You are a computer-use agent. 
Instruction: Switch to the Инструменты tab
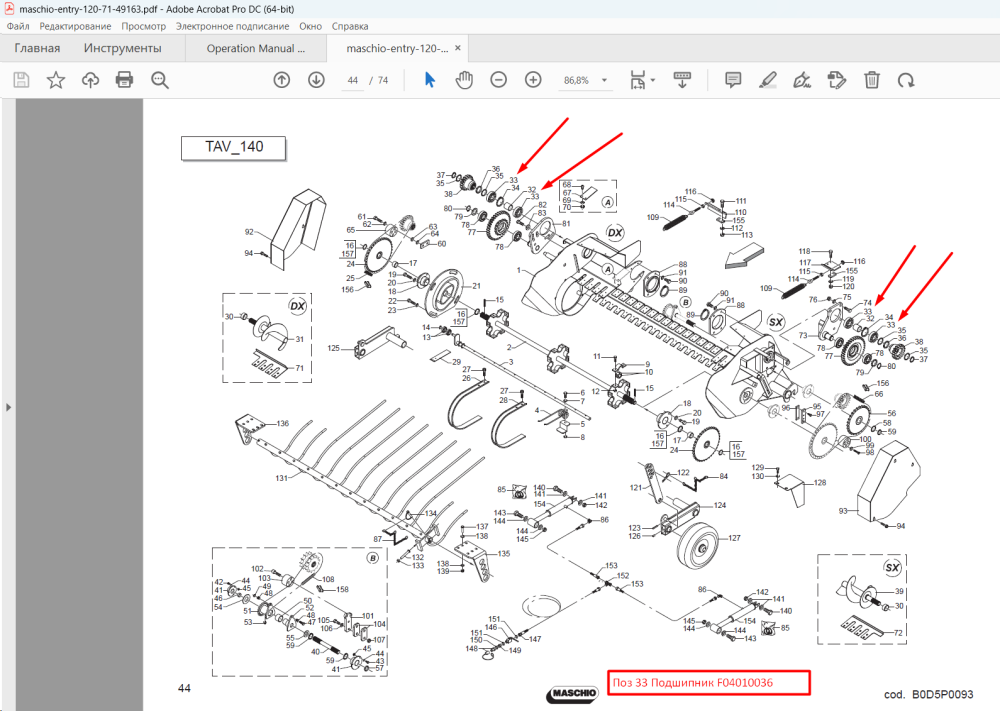tap(122, 48)
